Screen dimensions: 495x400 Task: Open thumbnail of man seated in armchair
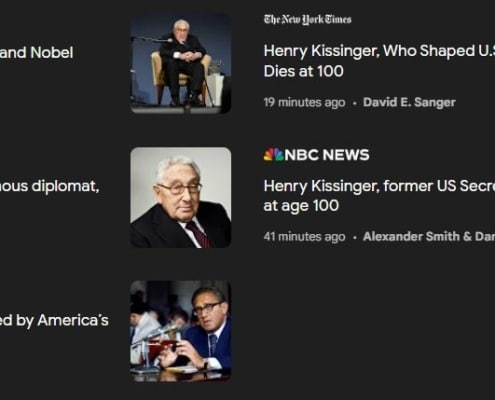(x=181, y=63)
